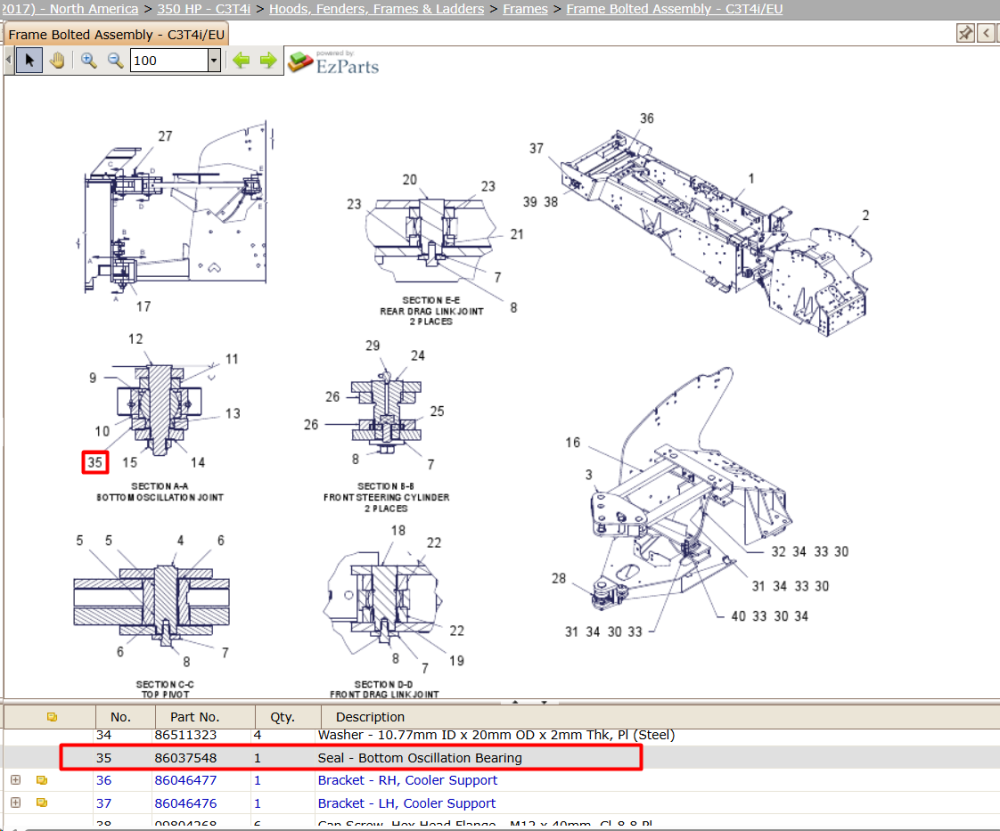Viewport: 1000px width, 831px height.
Task: Open Frame Bolted Assembly breadcrumb link
Action: click(x=674, y=9)
